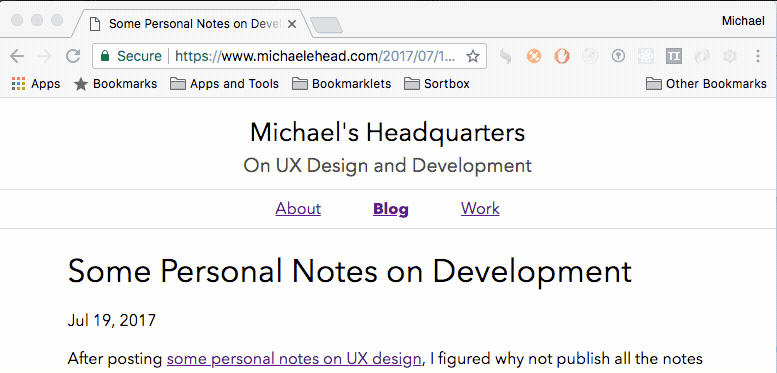Open the Apps grid shortcut
The height and width of the screenshot is (373, 777).
[36, 84]
